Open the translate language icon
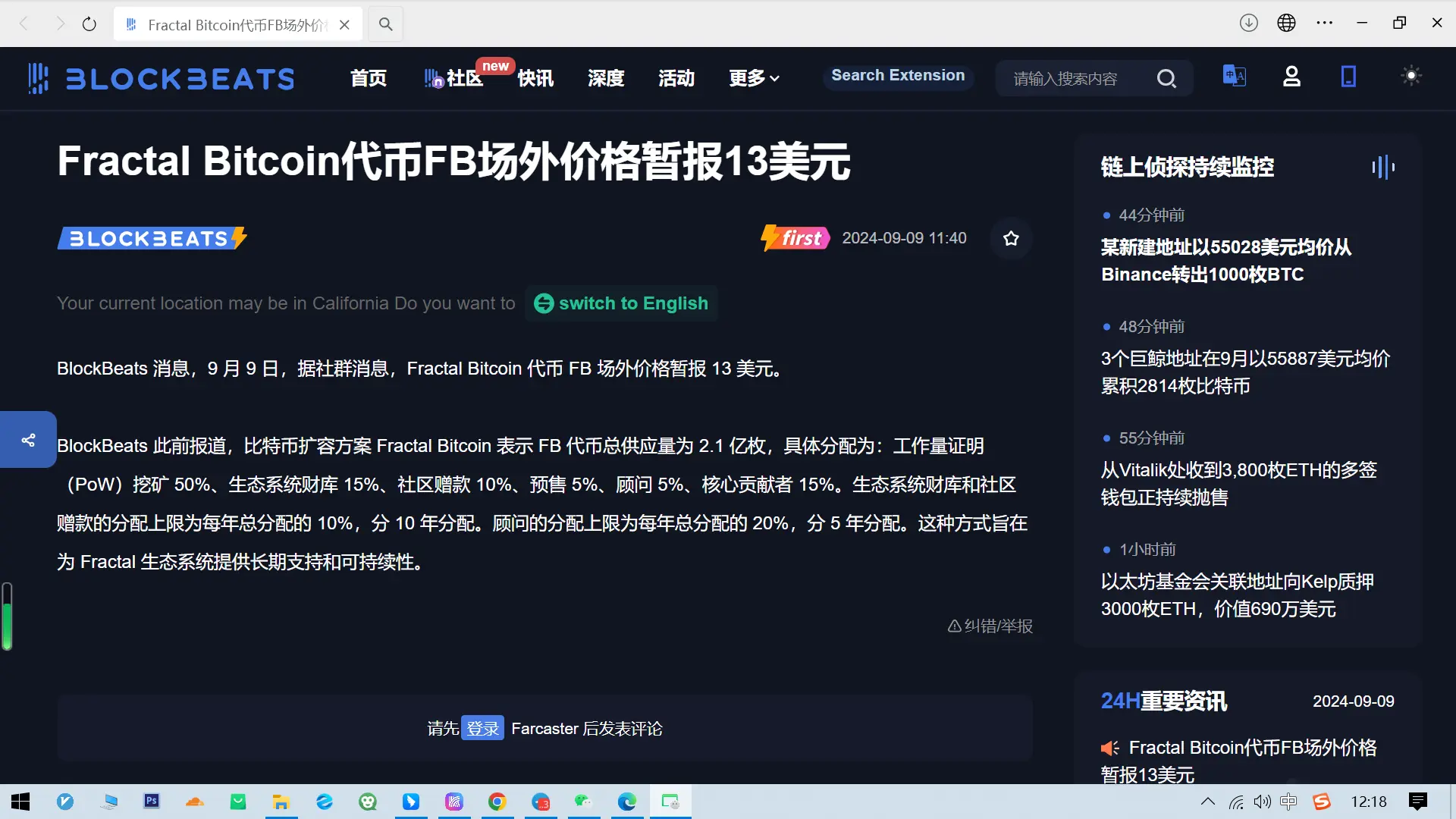This screenshot has height=819, width=1456. click(x=1234, y=76)
